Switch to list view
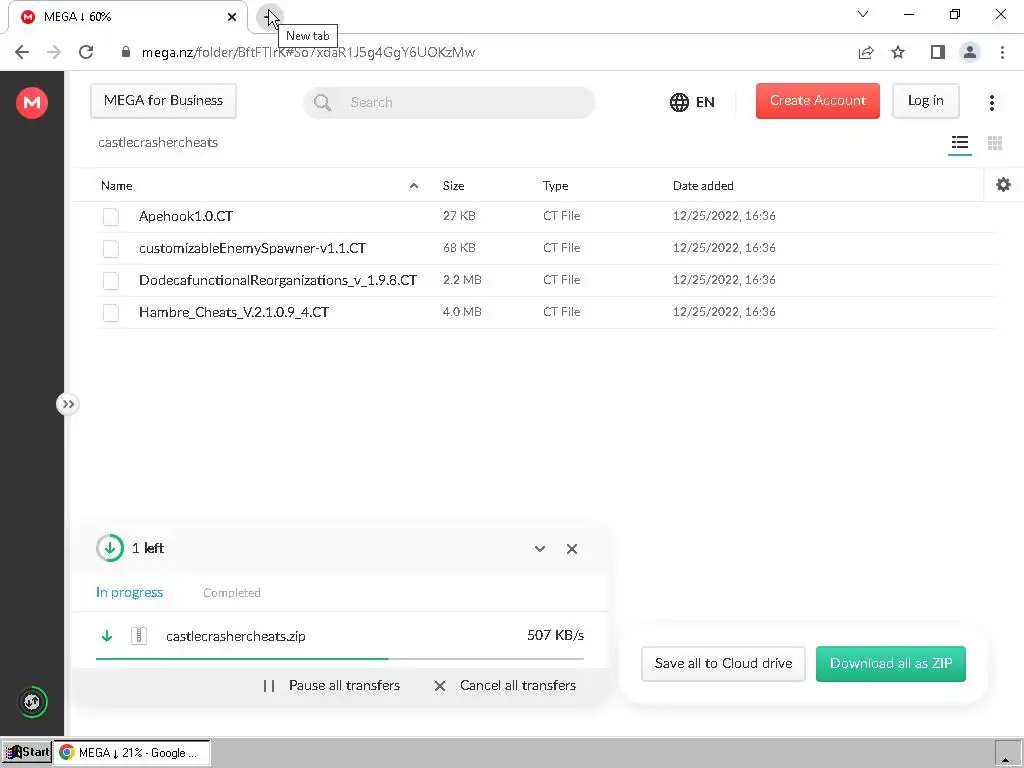 [x=960, y=143]
